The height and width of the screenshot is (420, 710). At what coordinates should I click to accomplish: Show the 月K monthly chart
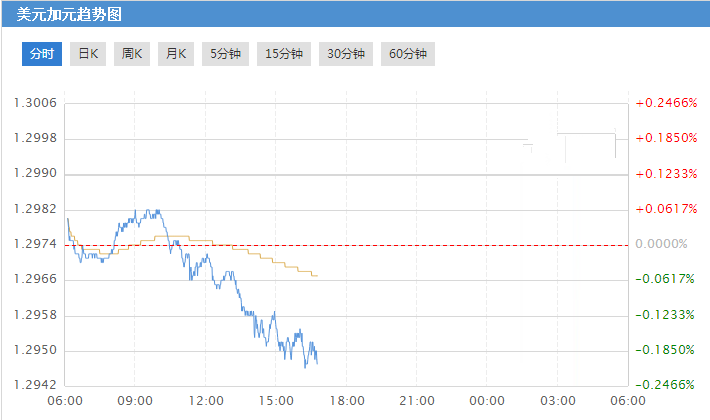(176, 54)
